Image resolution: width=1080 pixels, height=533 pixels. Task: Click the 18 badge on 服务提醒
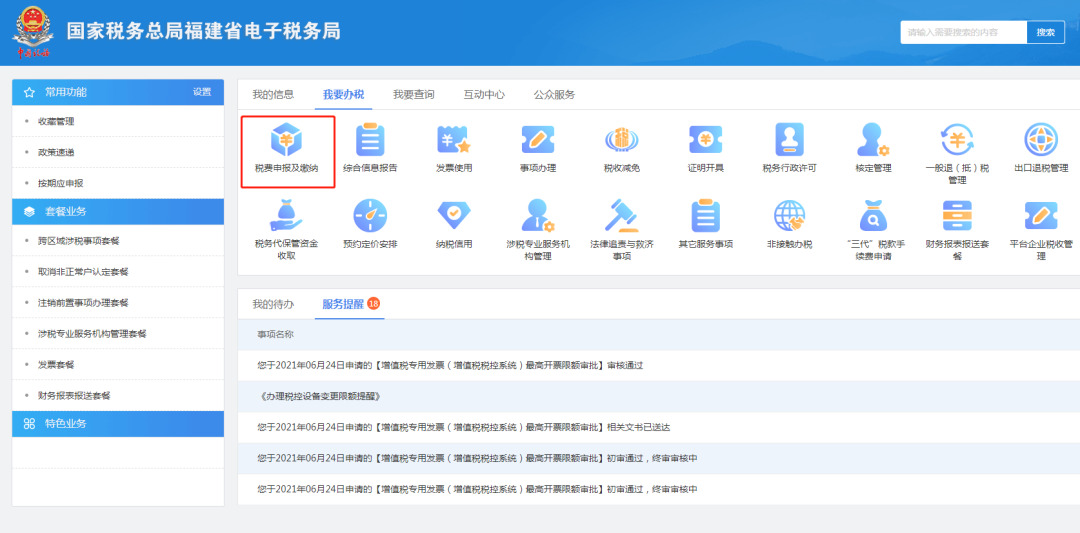pyautogui.click(x=373, y=303)
